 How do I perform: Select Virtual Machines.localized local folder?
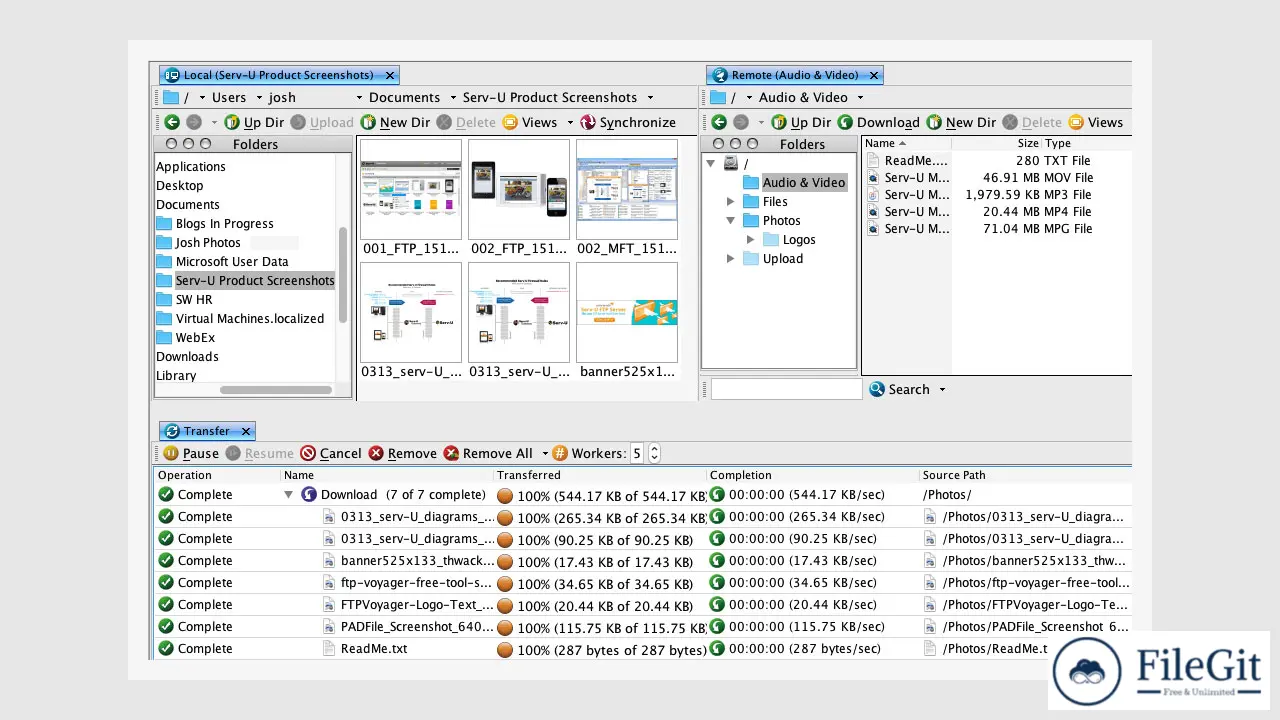point(241,319)
